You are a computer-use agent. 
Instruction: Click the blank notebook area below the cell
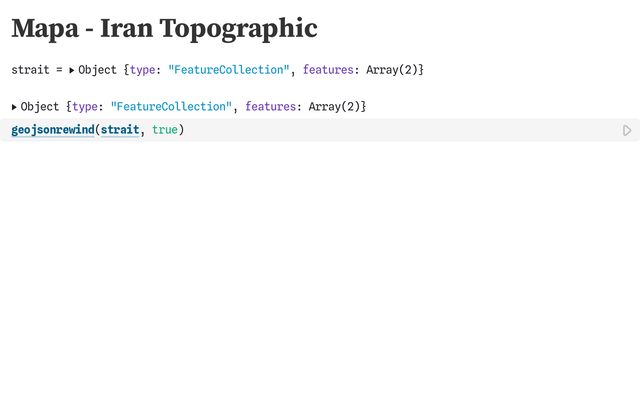(320, 270)
